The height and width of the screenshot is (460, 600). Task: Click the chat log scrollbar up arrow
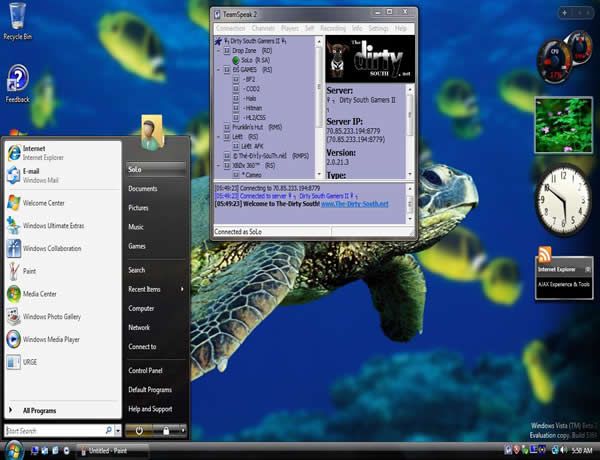(410, 189)
